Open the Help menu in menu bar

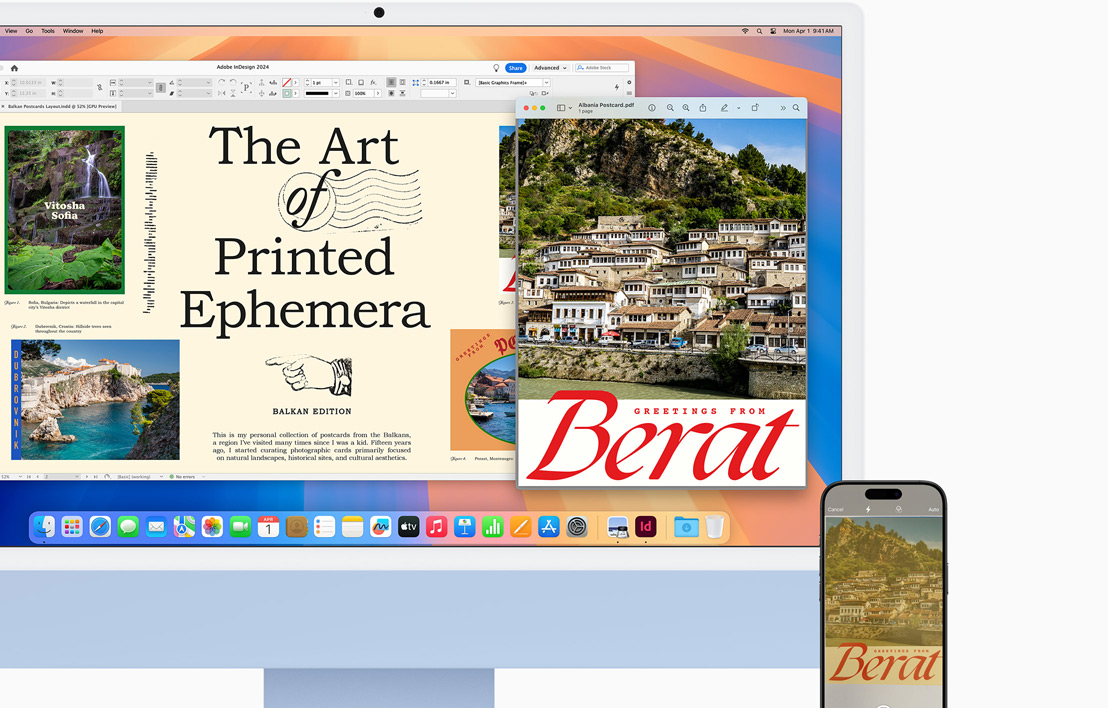pos(98,31)
